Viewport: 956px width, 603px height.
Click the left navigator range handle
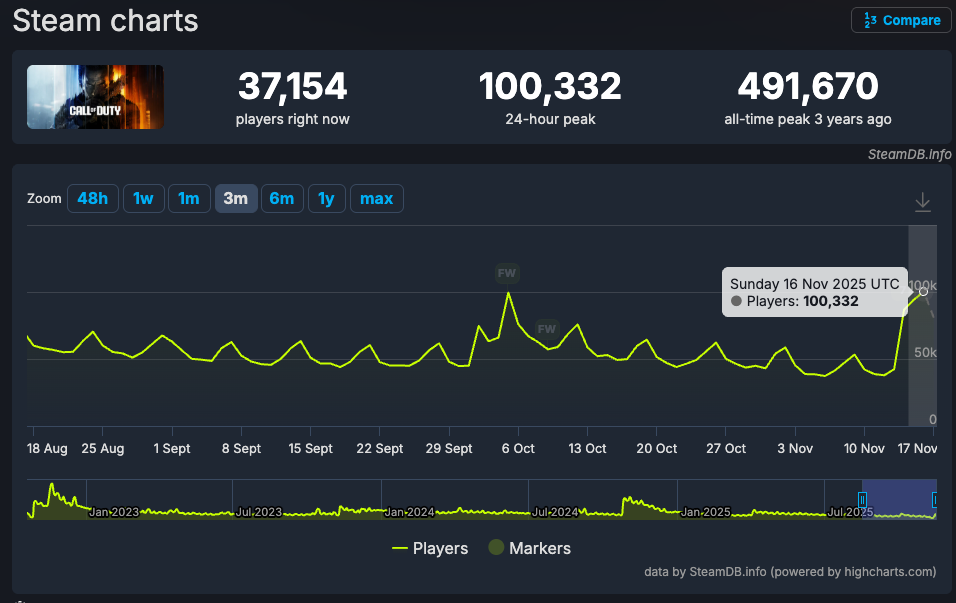[861, 498]
